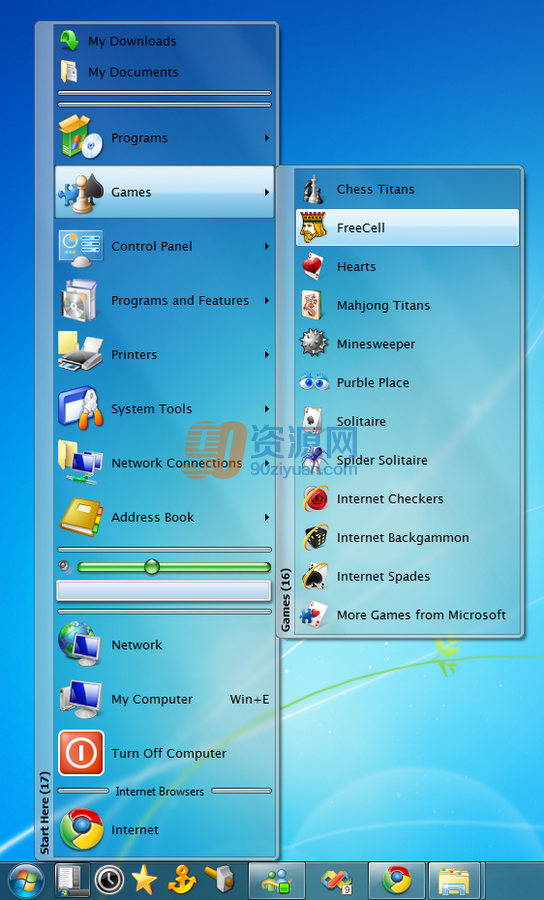The width and height of the screenshot is (544, 900).
Task: Click the Programs box and disc icon
Action: pyautogui.click(x=81, y=137)
